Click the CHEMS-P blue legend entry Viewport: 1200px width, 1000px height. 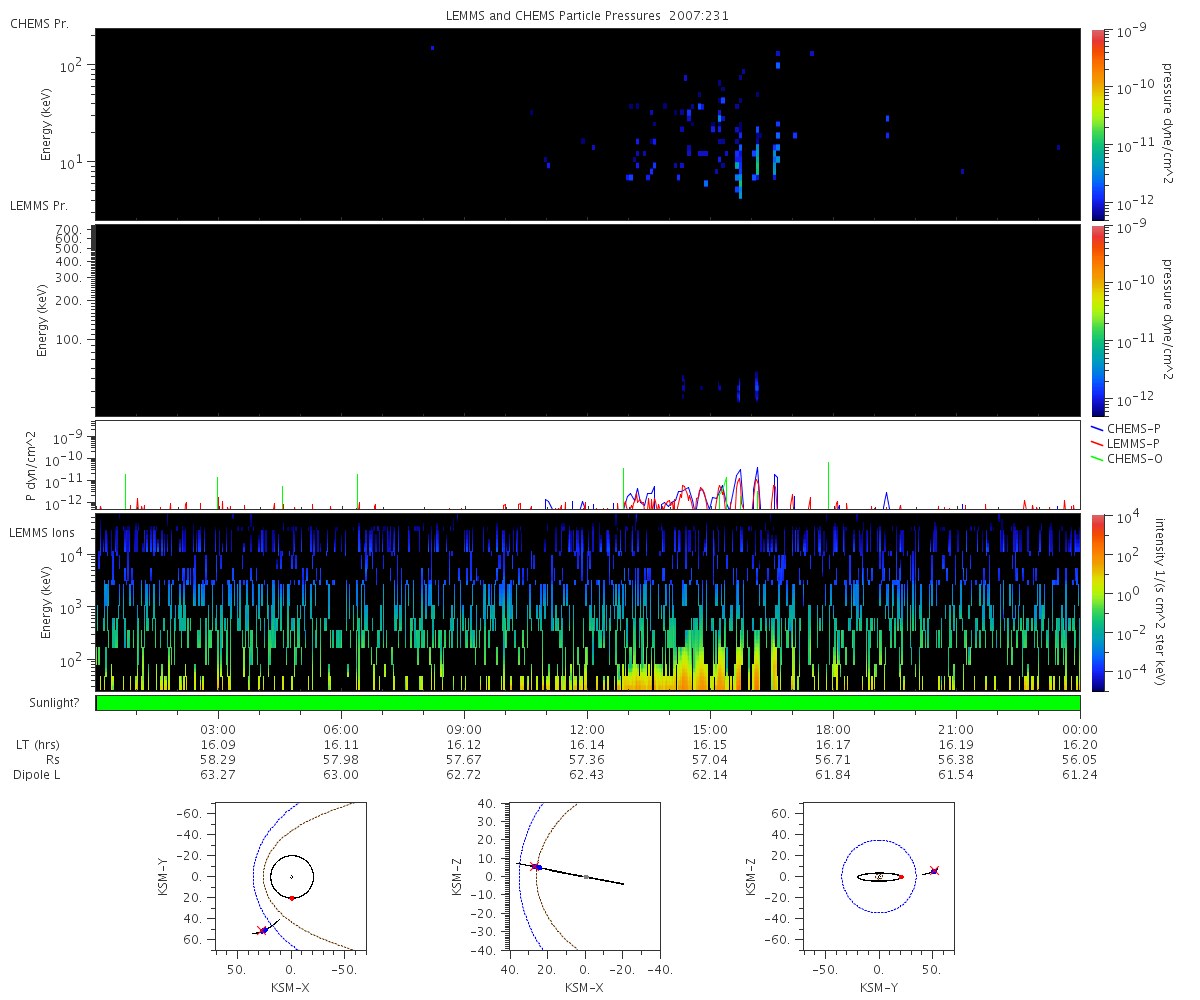(1129, 429)
